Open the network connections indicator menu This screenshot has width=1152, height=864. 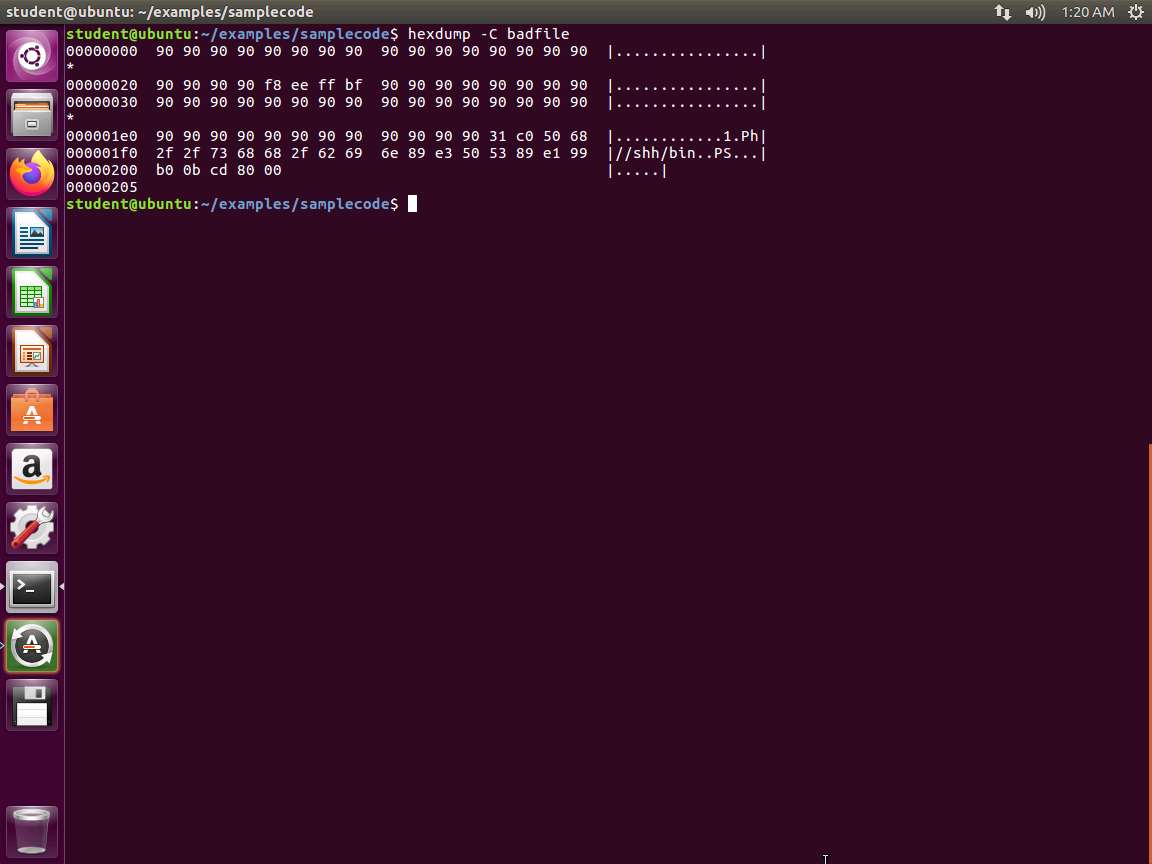tap(1002, 12)
